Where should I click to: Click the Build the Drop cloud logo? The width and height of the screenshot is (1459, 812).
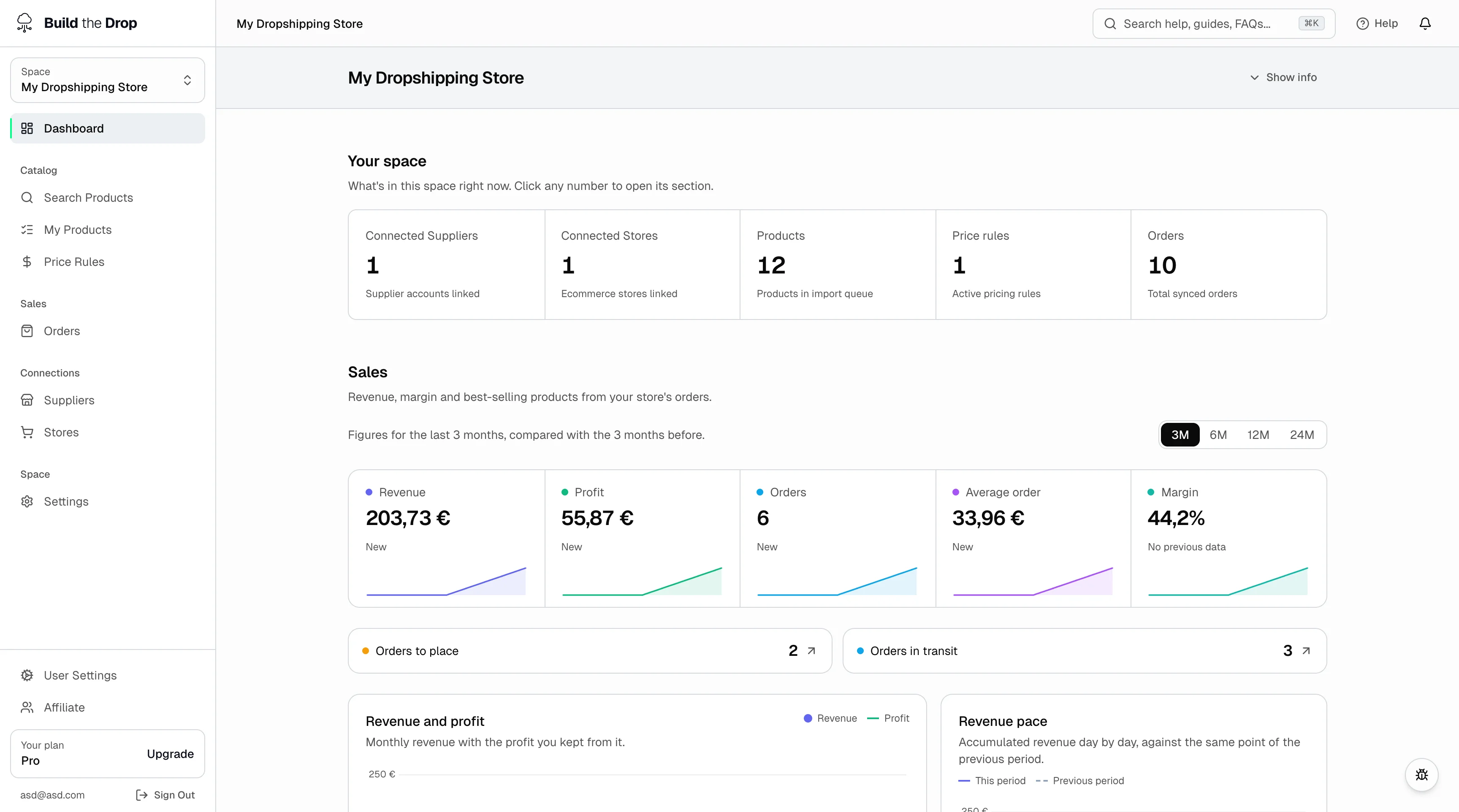tap(24, 23)
